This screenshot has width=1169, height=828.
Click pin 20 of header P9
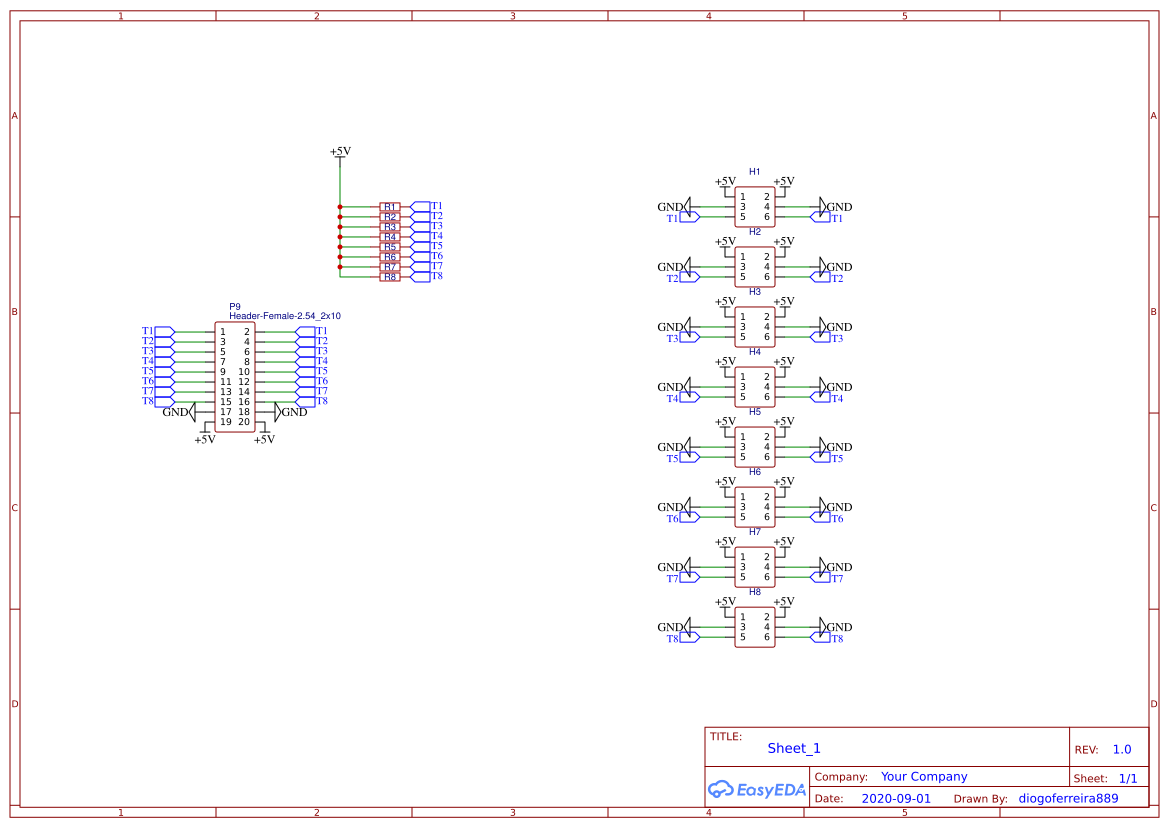(x=244, y=422)
